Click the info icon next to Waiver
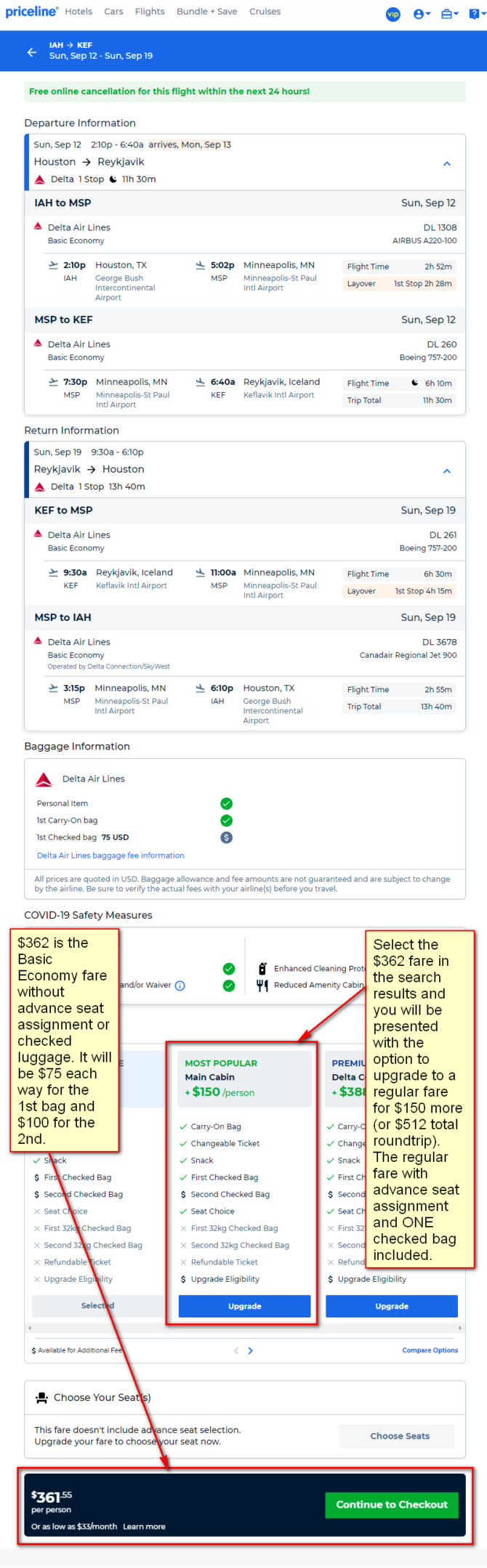Viewport: 487px width, 1568px height. coord(180,986)
